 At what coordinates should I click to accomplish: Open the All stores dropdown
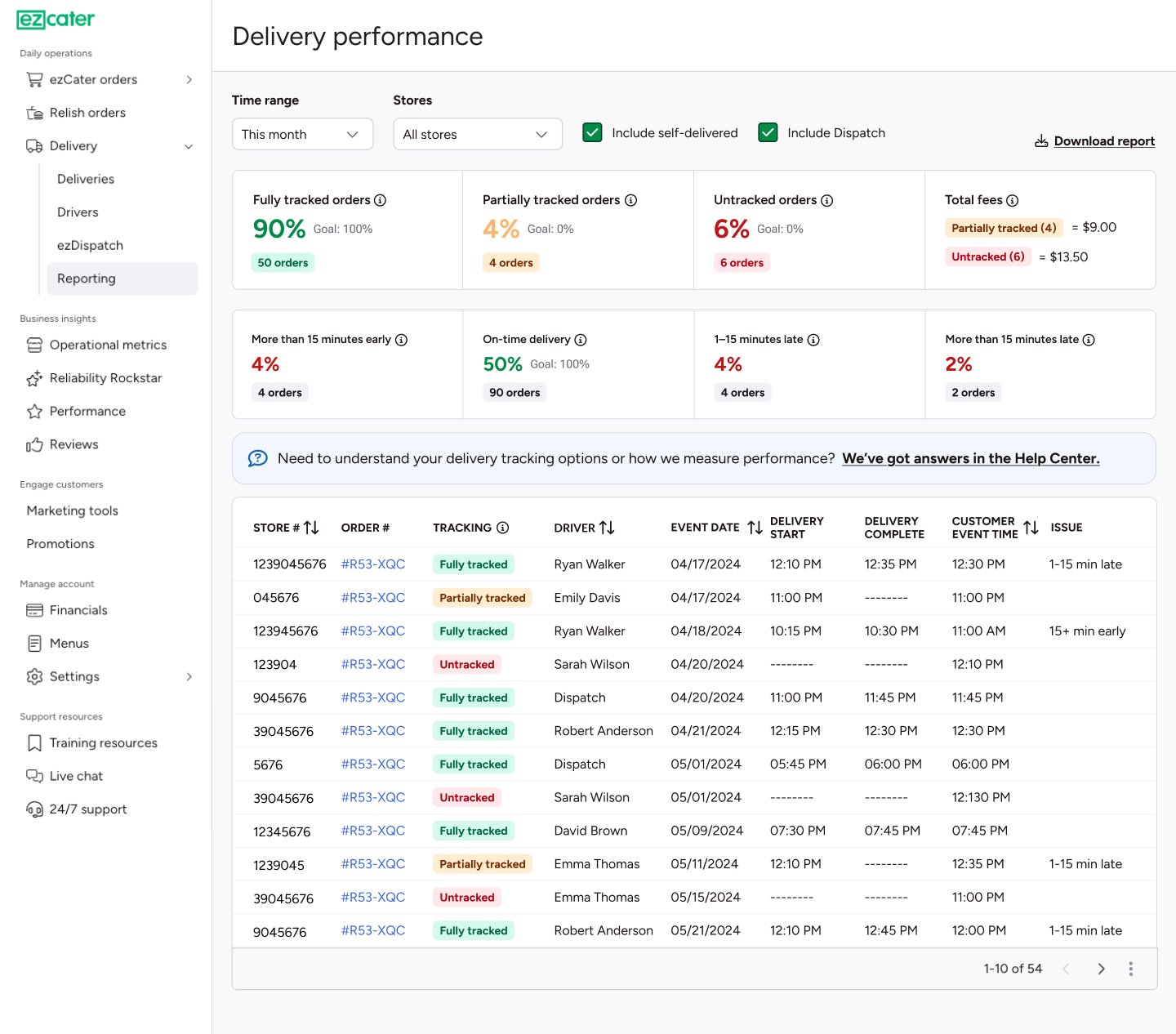(478, 134)
